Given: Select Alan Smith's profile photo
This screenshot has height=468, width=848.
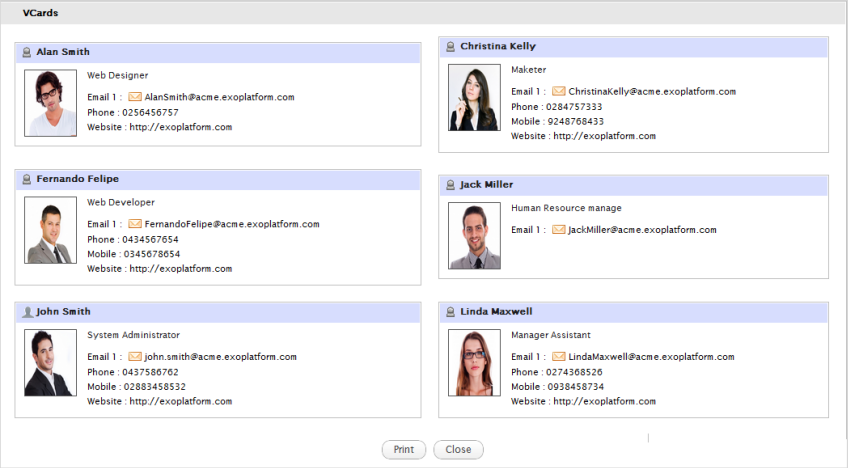Looking at the screenshot, I should pos(50,103).
